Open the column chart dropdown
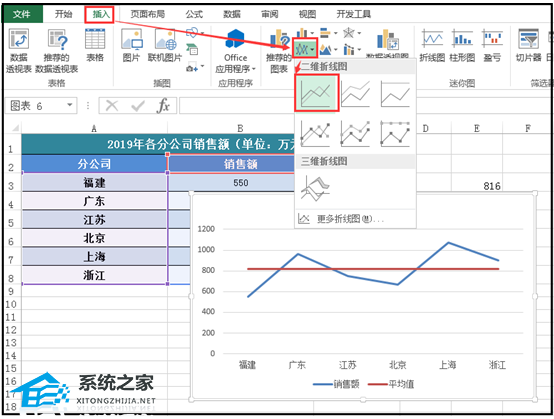This screenshot has height=419, width=554. [x=305, y=33]
